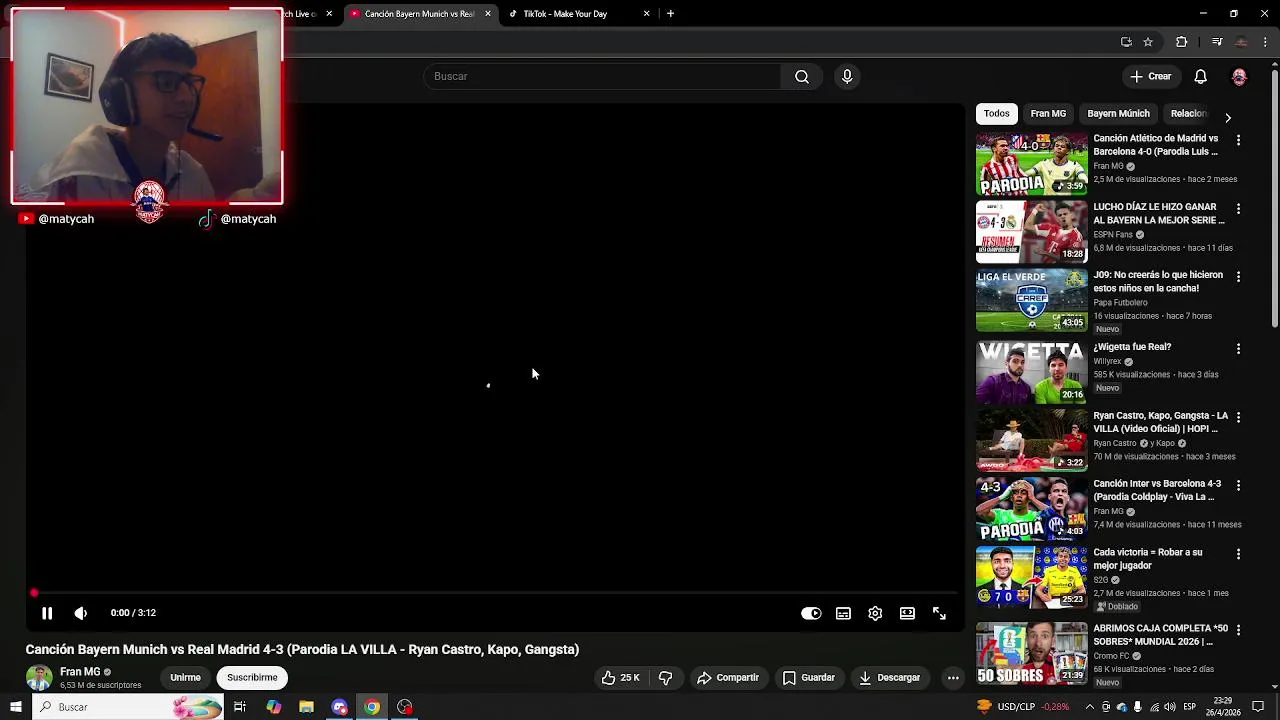Open the player settings gear

[875, 613]
